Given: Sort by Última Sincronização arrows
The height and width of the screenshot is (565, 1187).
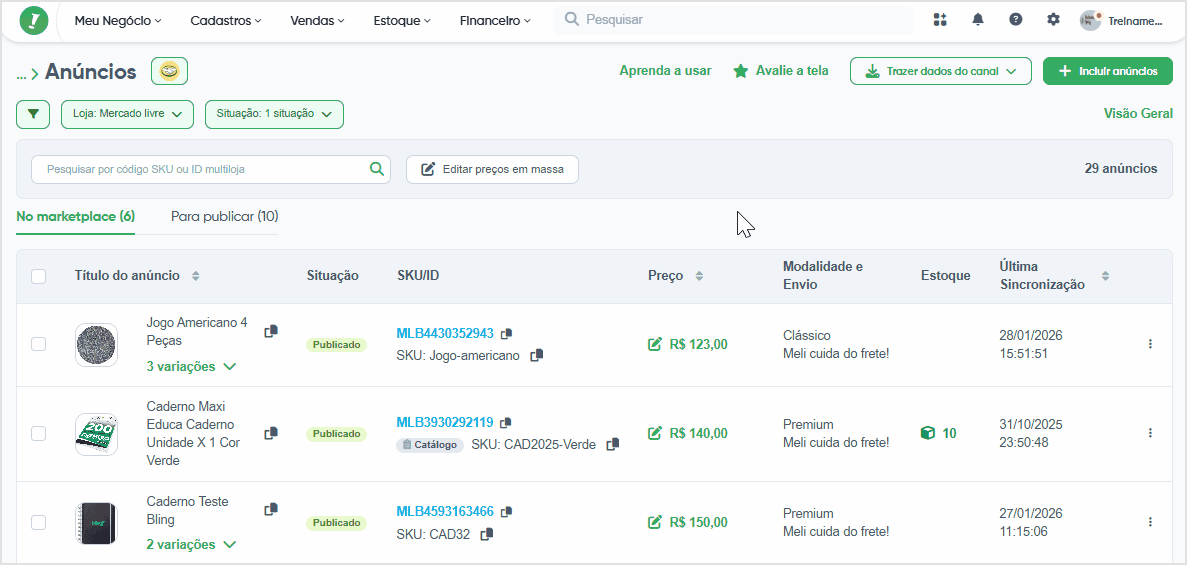Looking at the screenshot, I should pyautogui.click(x=1105, y=276).
